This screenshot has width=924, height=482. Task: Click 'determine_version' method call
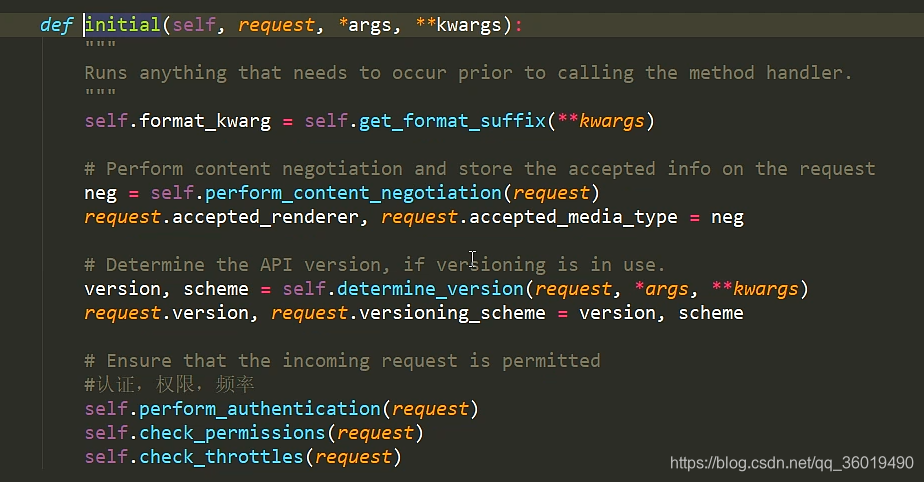tap(430, 289)
